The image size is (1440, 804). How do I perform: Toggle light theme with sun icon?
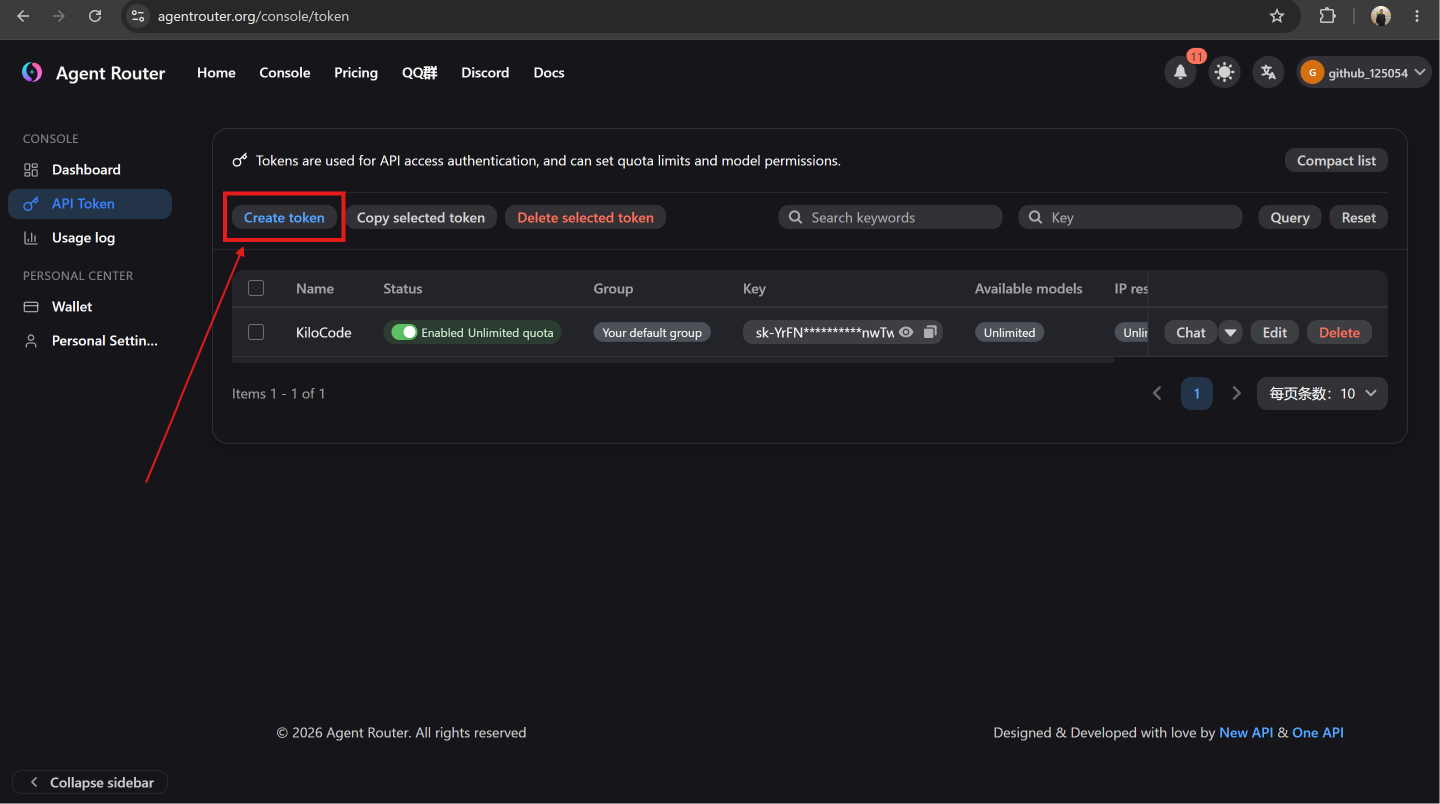pyautogui.click(x=1224, y=72)
